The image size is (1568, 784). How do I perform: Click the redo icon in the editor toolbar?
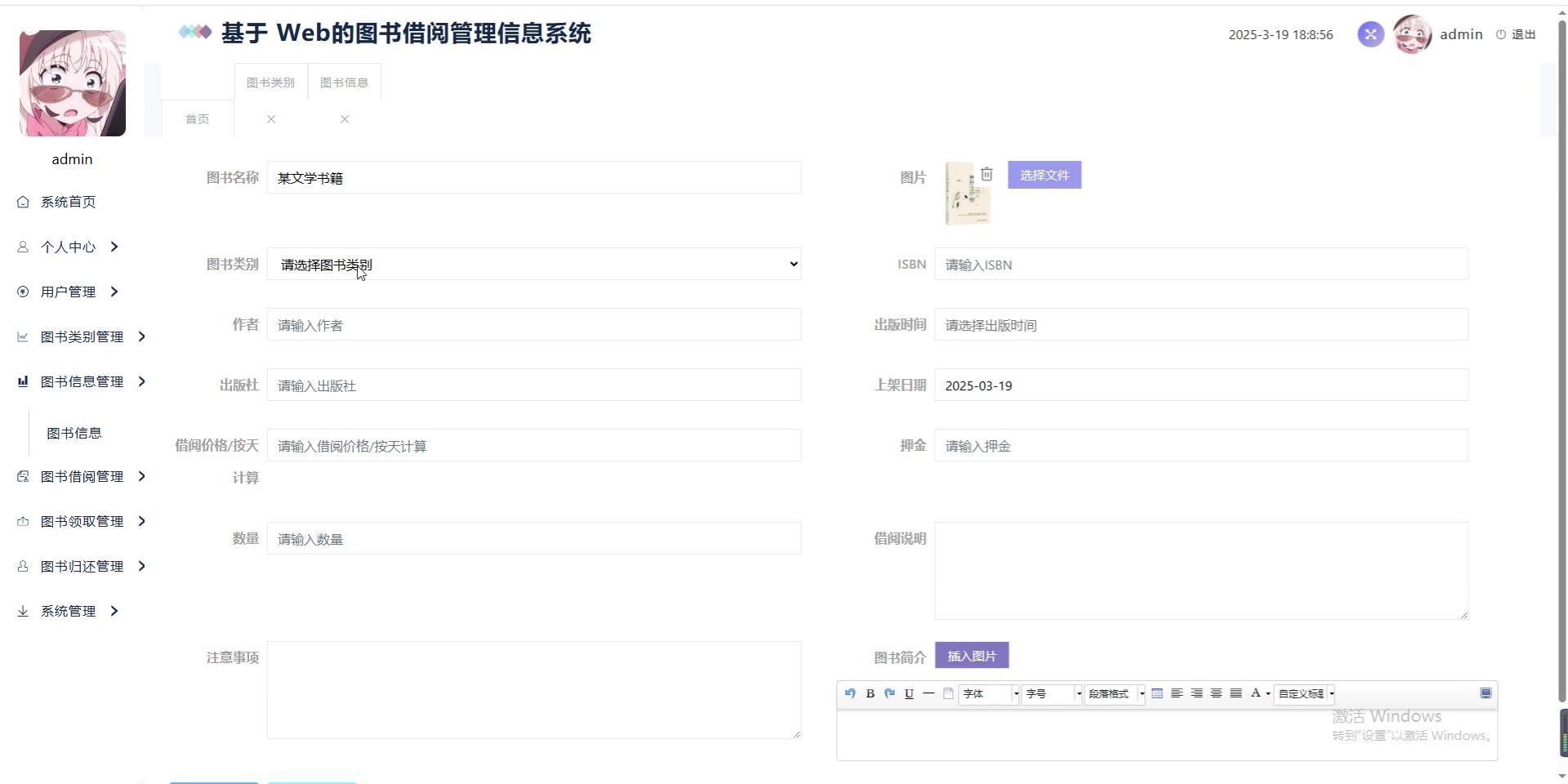point(890,693)
